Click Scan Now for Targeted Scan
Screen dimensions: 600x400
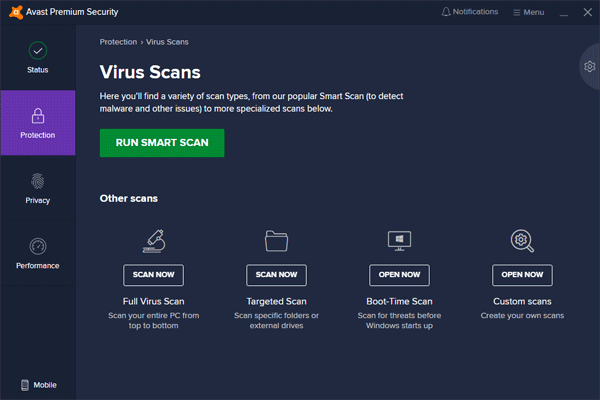(276, 275)
